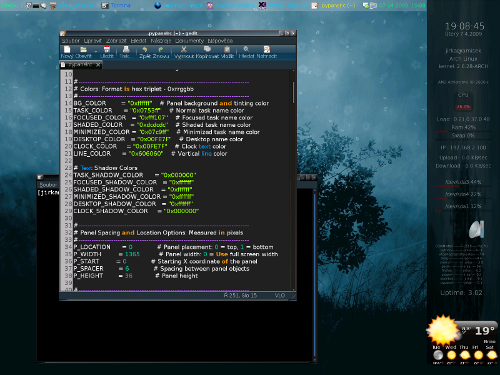Click the P_START line
This screenshot has width=500, height=375.
(165, 261)
